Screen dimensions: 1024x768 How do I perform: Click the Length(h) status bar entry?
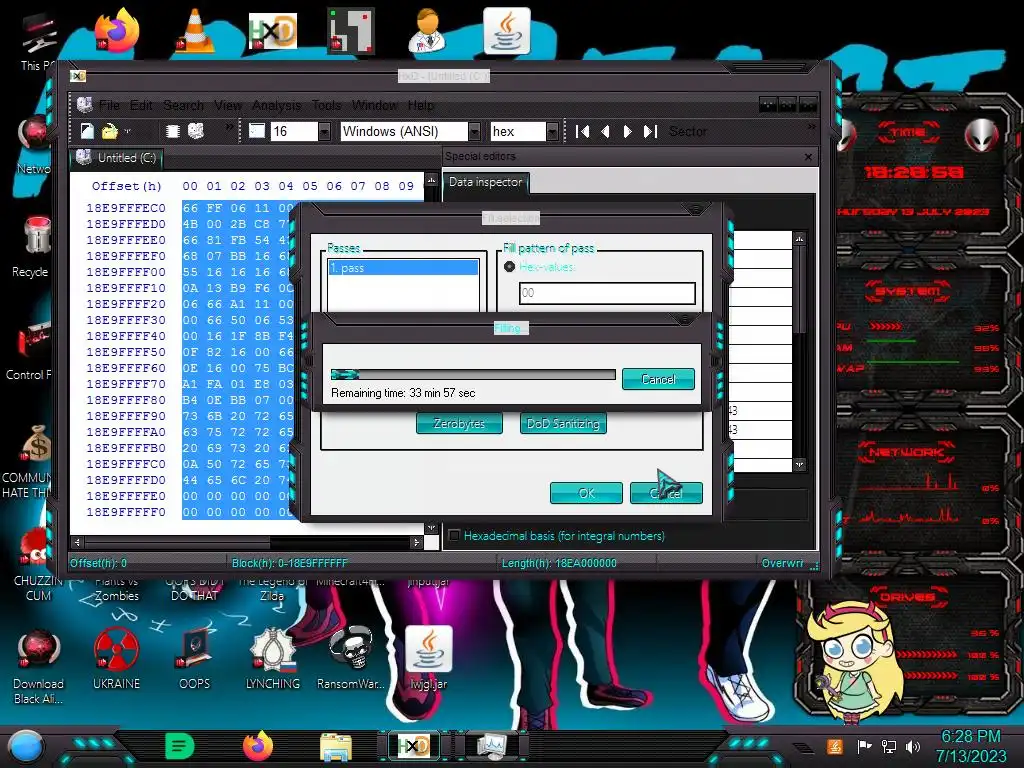click(559, 563)
